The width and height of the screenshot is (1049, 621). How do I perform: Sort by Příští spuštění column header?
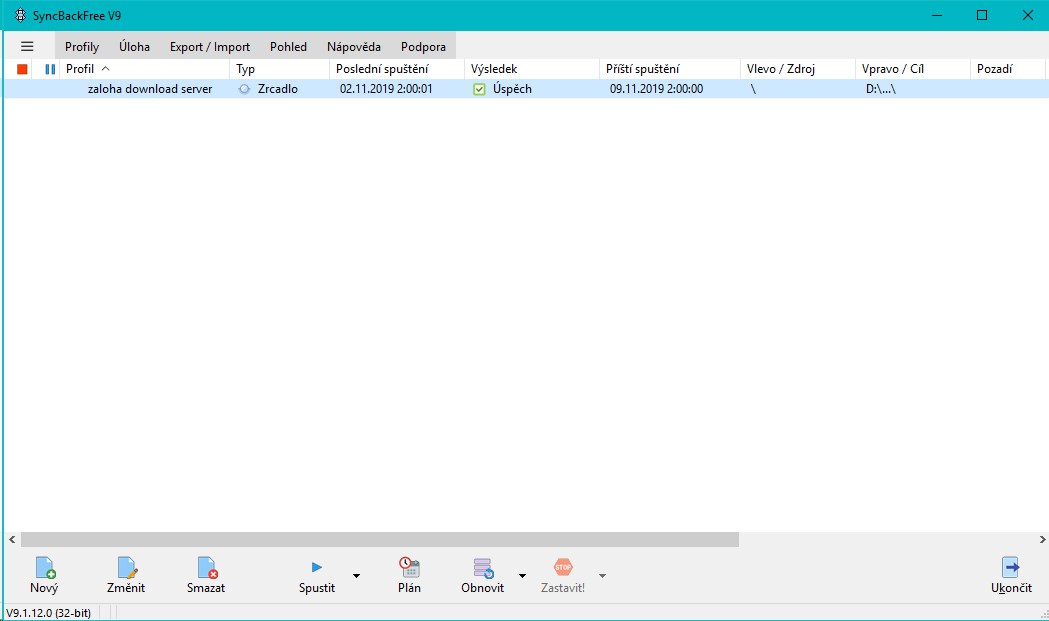[x=670, y=69]
